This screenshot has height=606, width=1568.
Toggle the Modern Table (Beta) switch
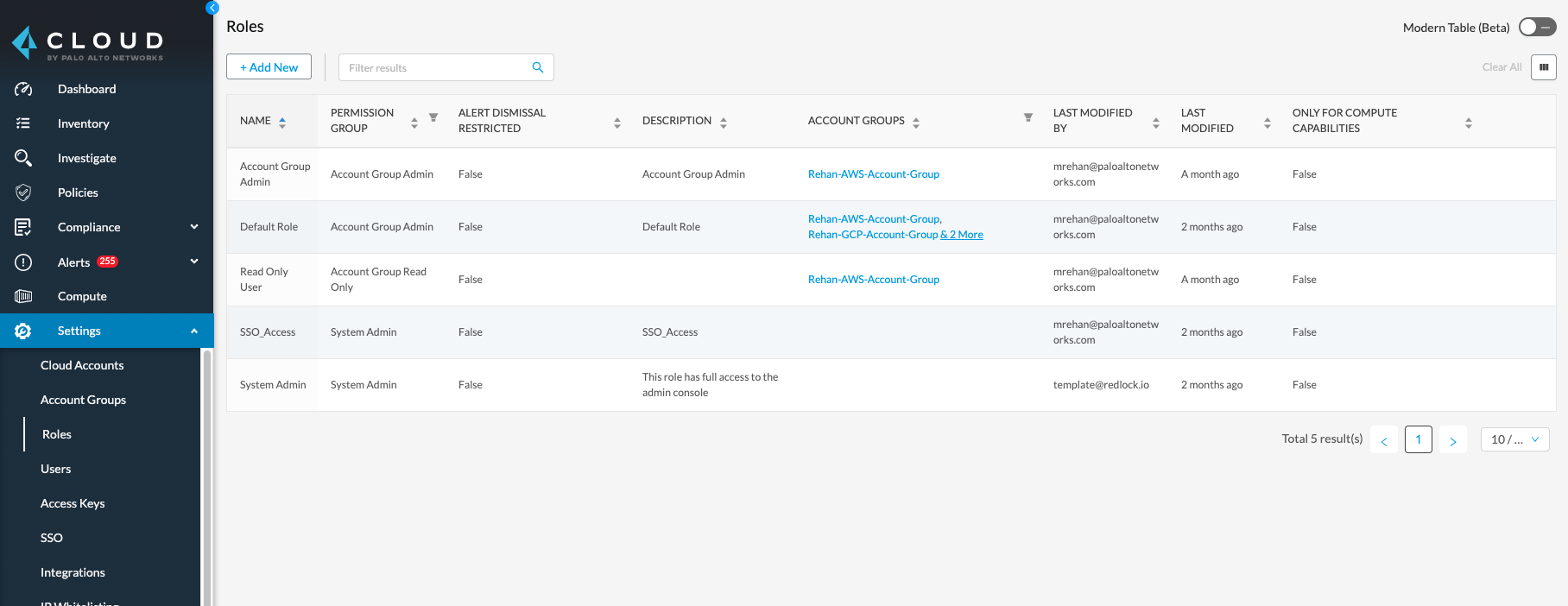[x=1537, y=28]
